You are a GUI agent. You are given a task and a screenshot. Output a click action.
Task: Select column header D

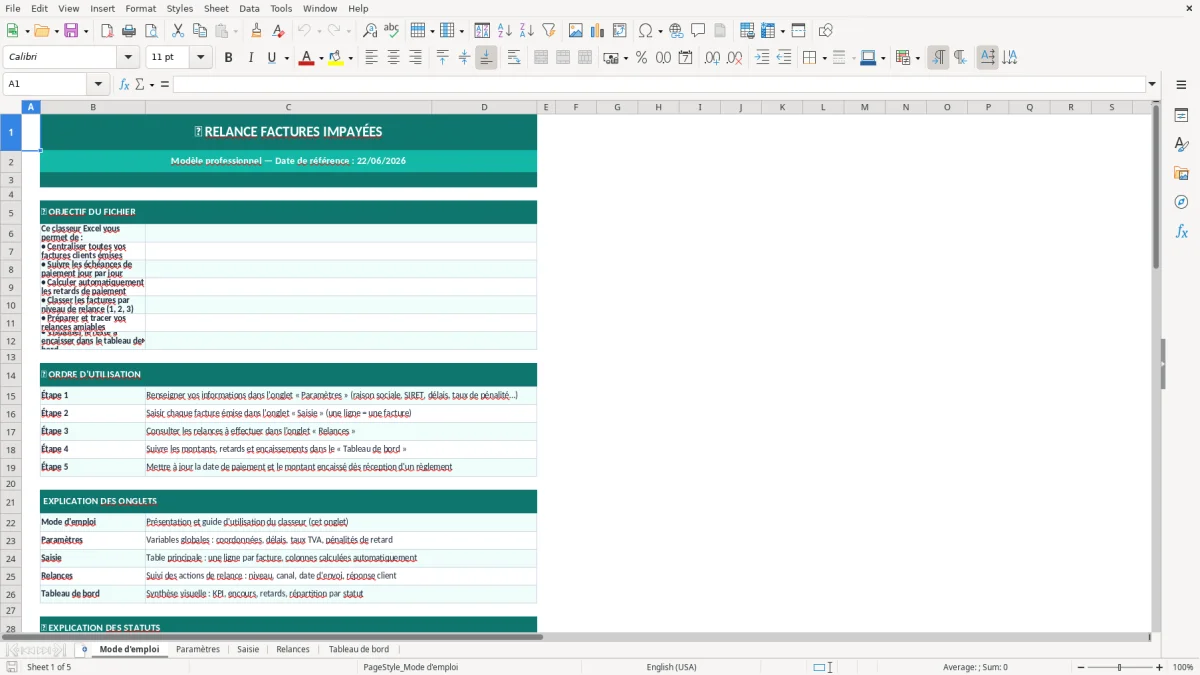[484, 107]
